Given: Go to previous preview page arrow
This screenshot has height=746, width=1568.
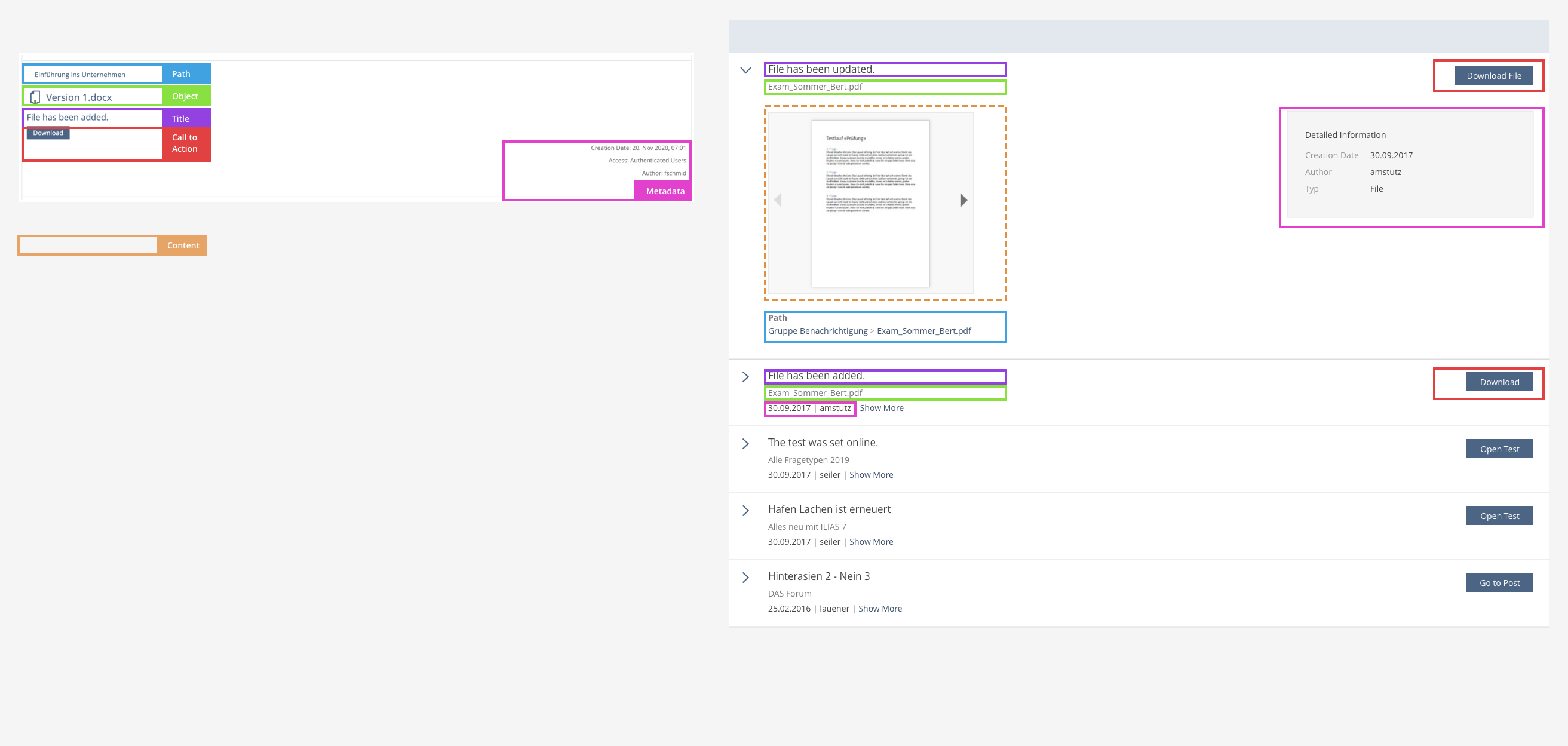Looking at the screenshot, I should 778,200.
